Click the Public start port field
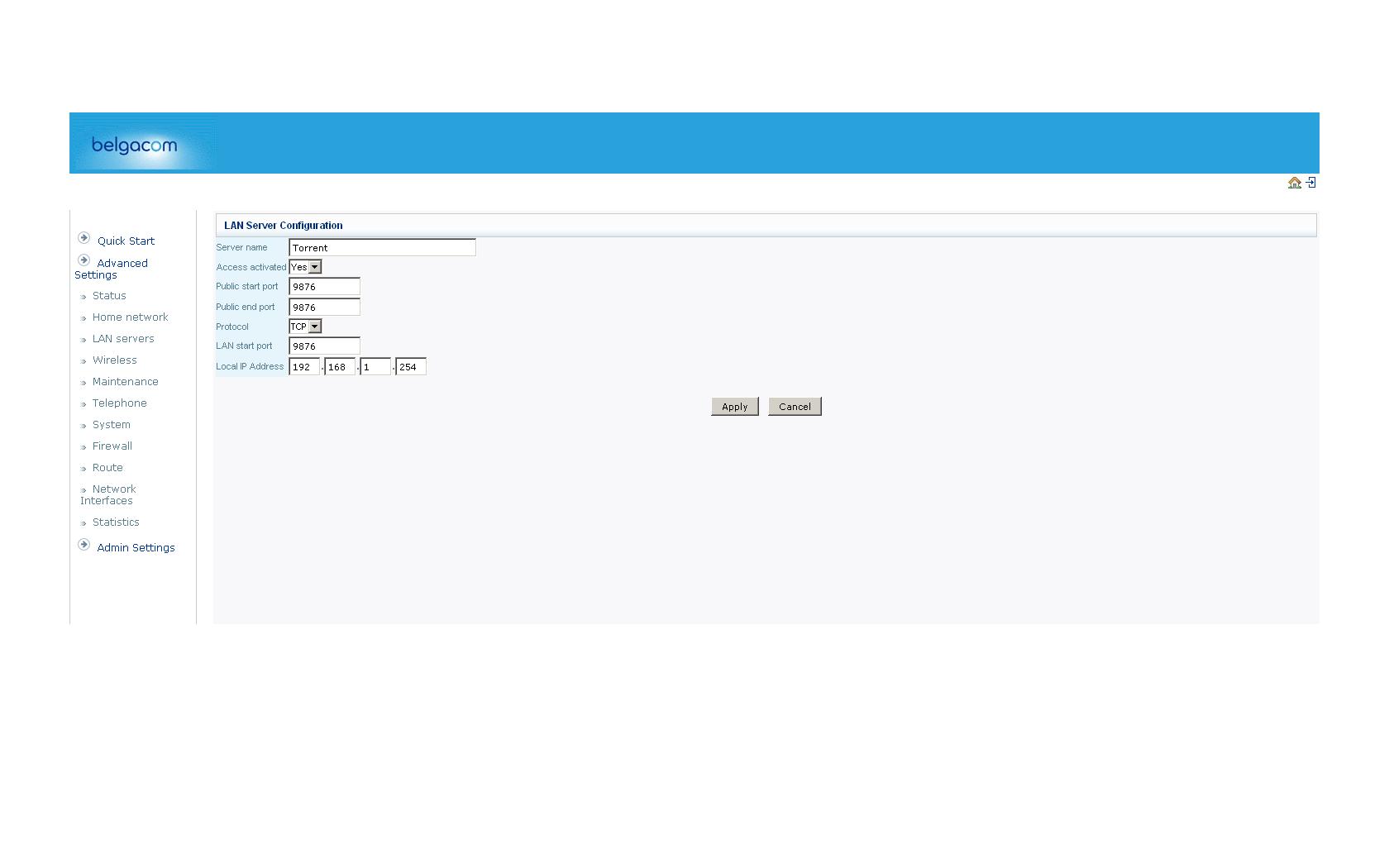1389x868 pixels. pos(324,287)
